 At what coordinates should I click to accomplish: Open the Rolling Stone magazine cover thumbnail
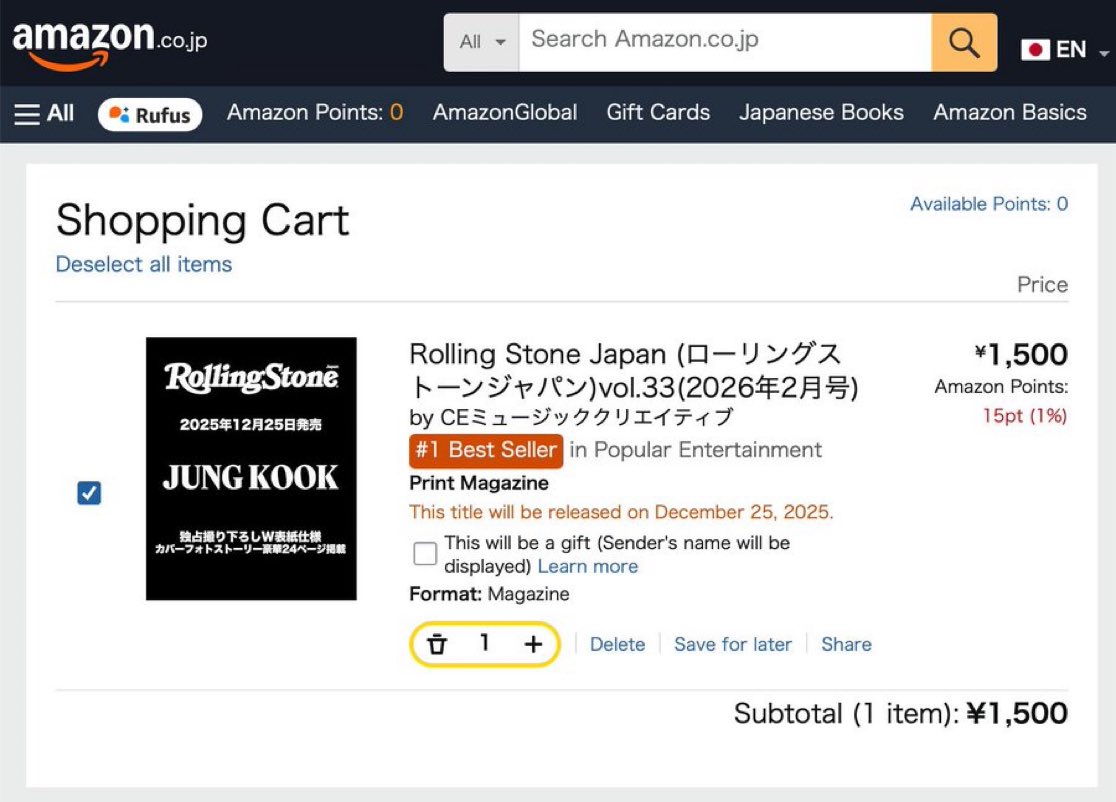251,469
